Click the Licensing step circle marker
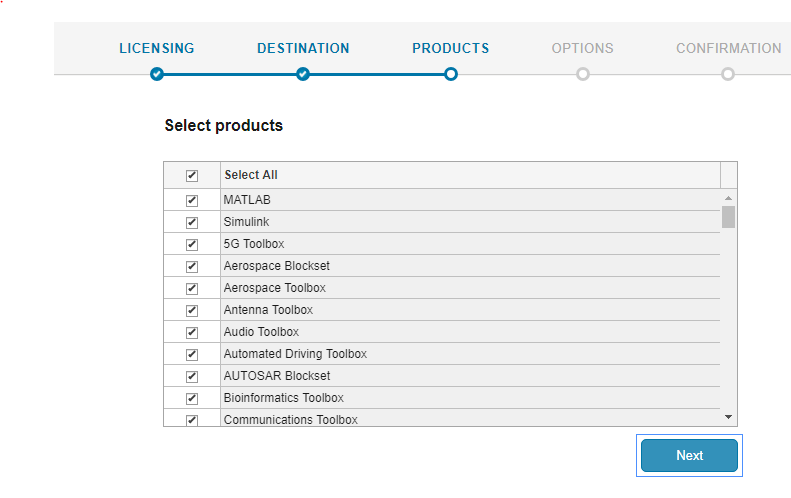 (x=156, y=74)
